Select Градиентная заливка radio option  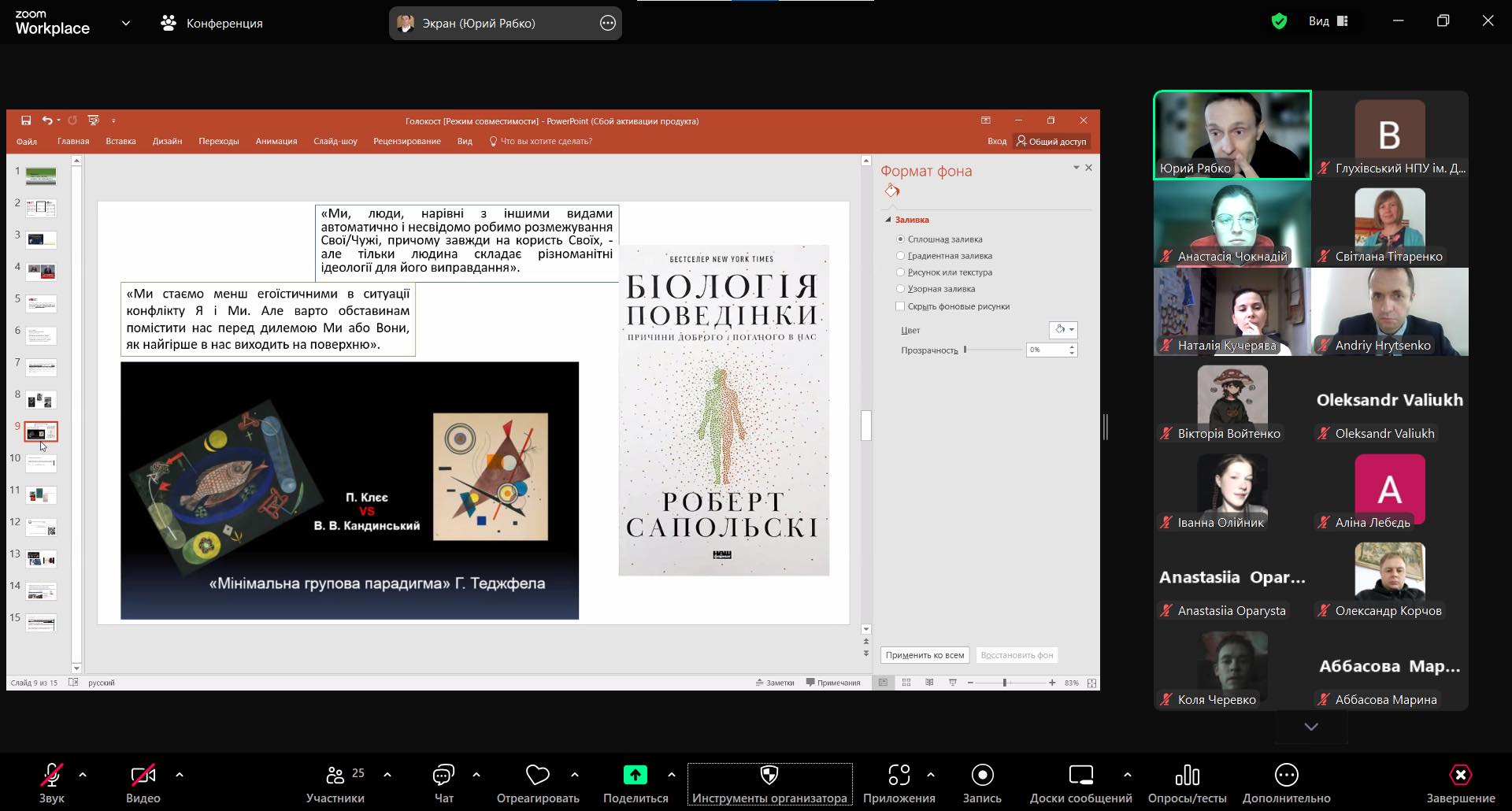tap(900, 256)
